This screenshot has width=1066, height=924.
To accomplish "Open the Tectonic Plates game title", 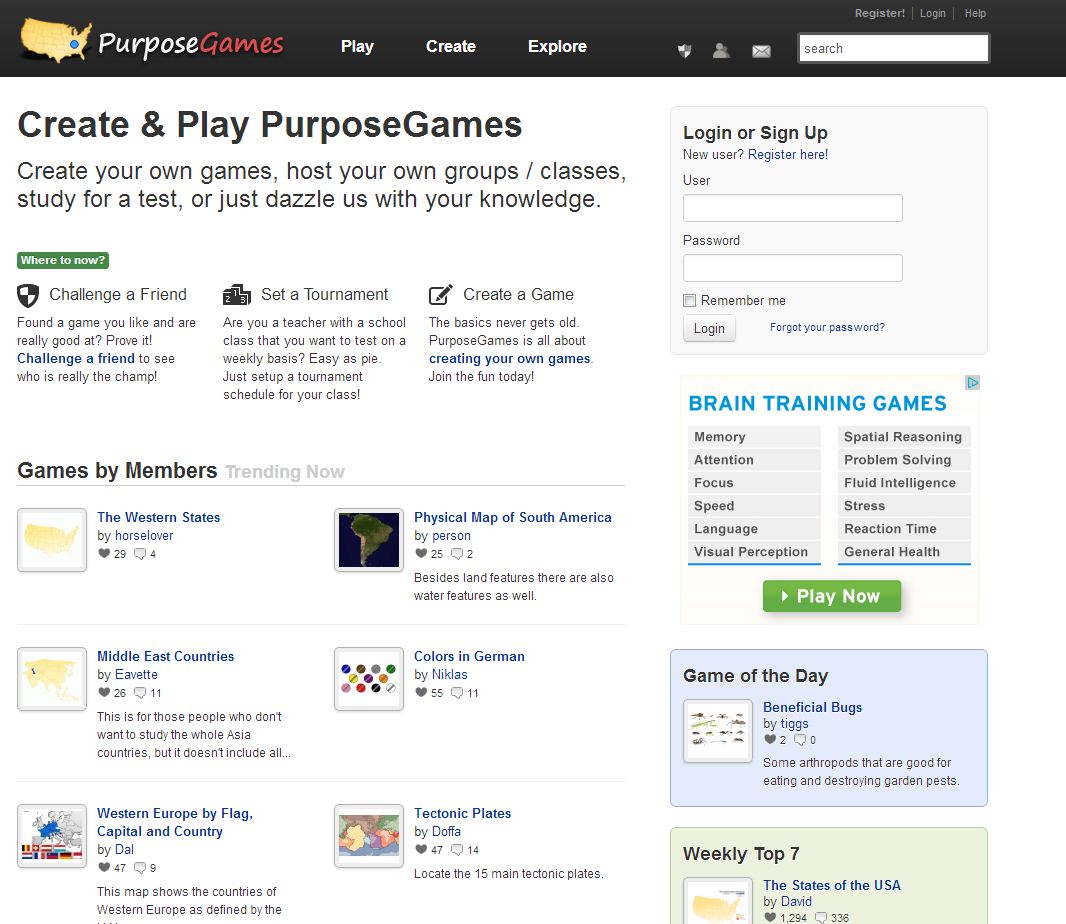I will (462, 813).
